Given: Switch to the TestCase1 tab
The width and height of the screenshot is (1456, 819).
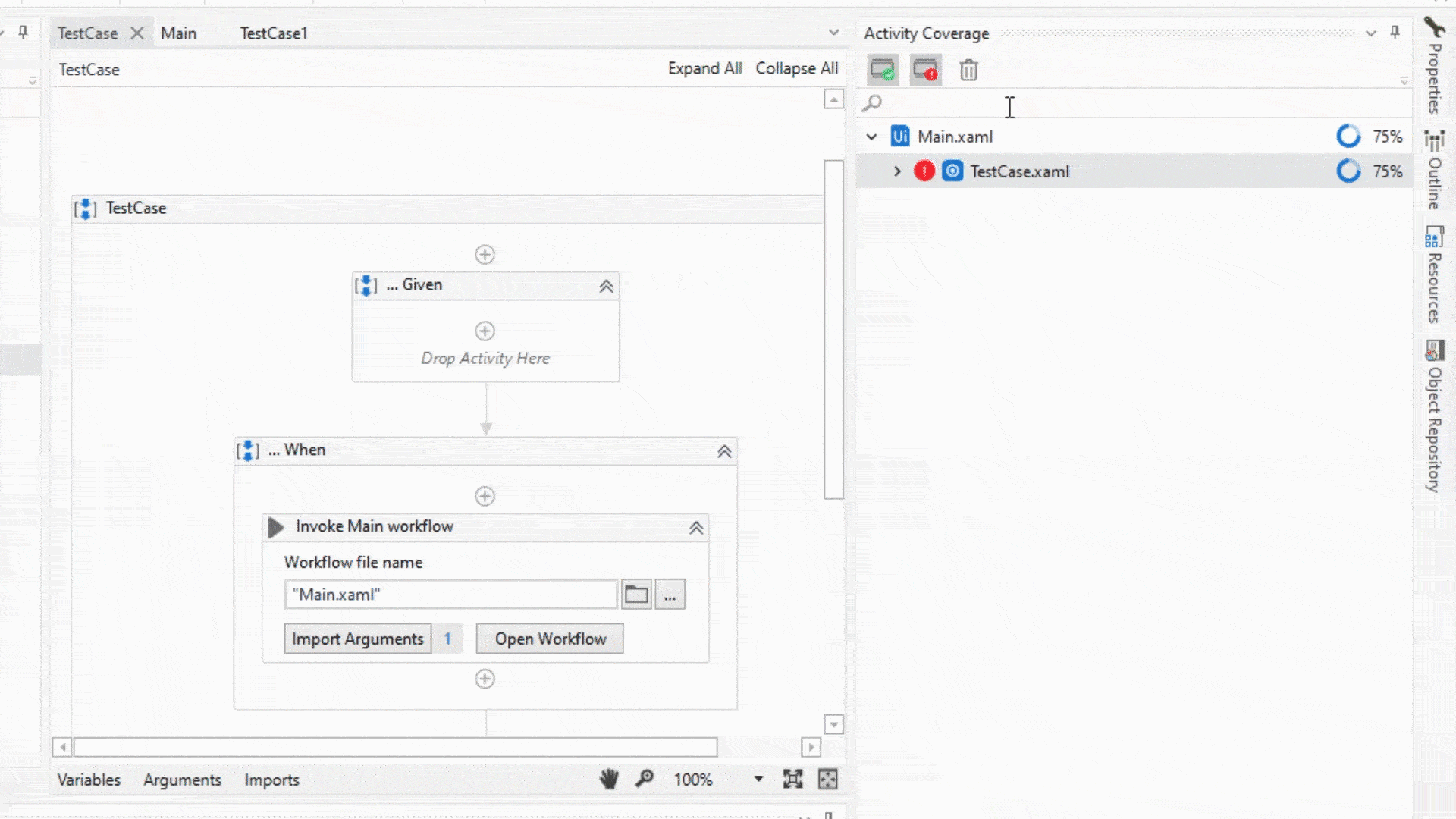Looking at the screenshot, I should 273,33.
